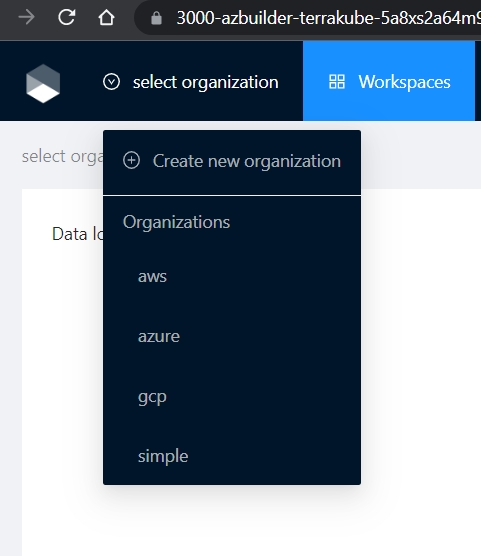Screen dimensions: 481x556
Task: Click the Data loading text
Action: (x=78, y=234)
